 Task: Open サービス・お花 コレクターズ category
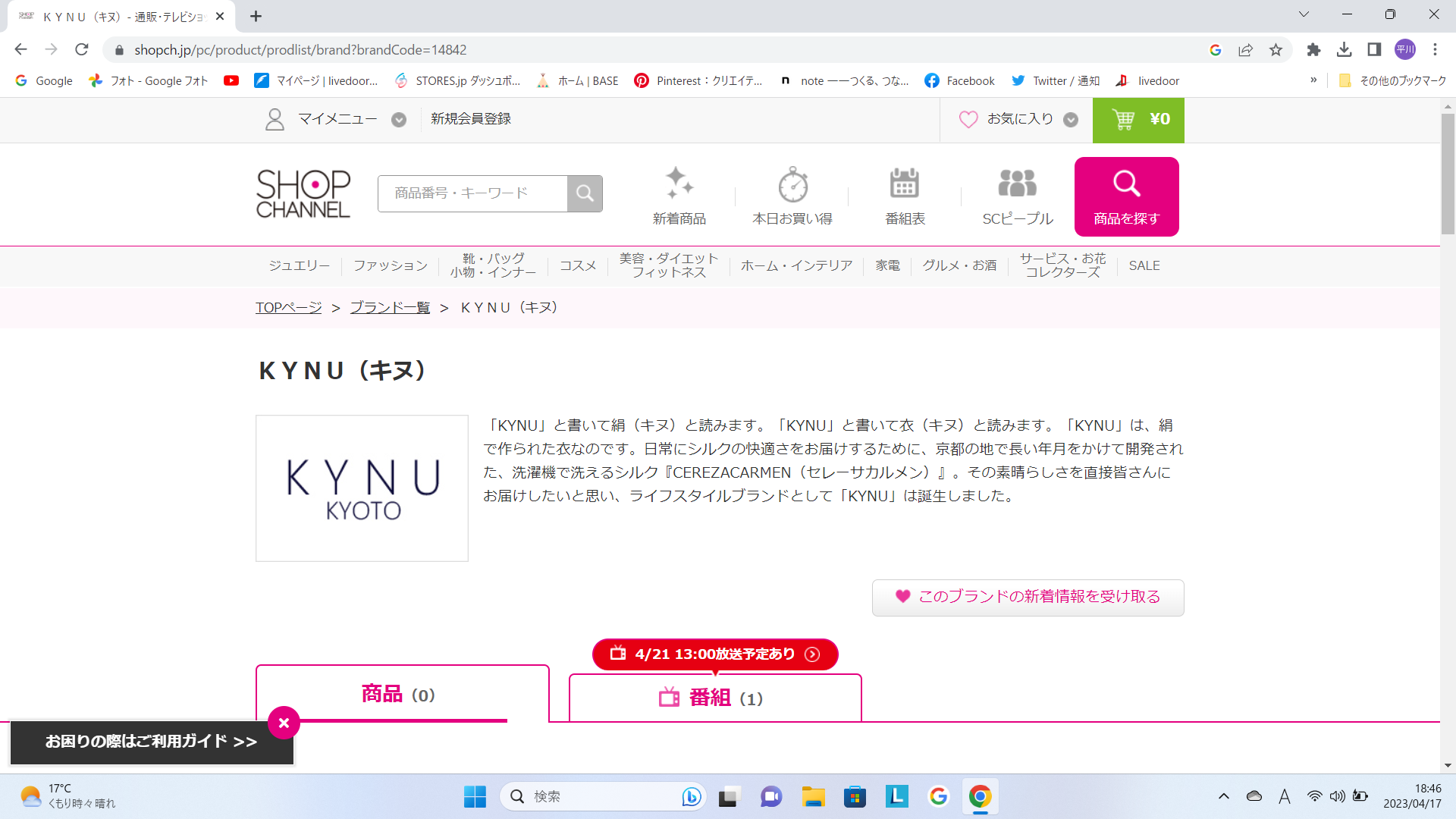click(x=1062, y=265)
